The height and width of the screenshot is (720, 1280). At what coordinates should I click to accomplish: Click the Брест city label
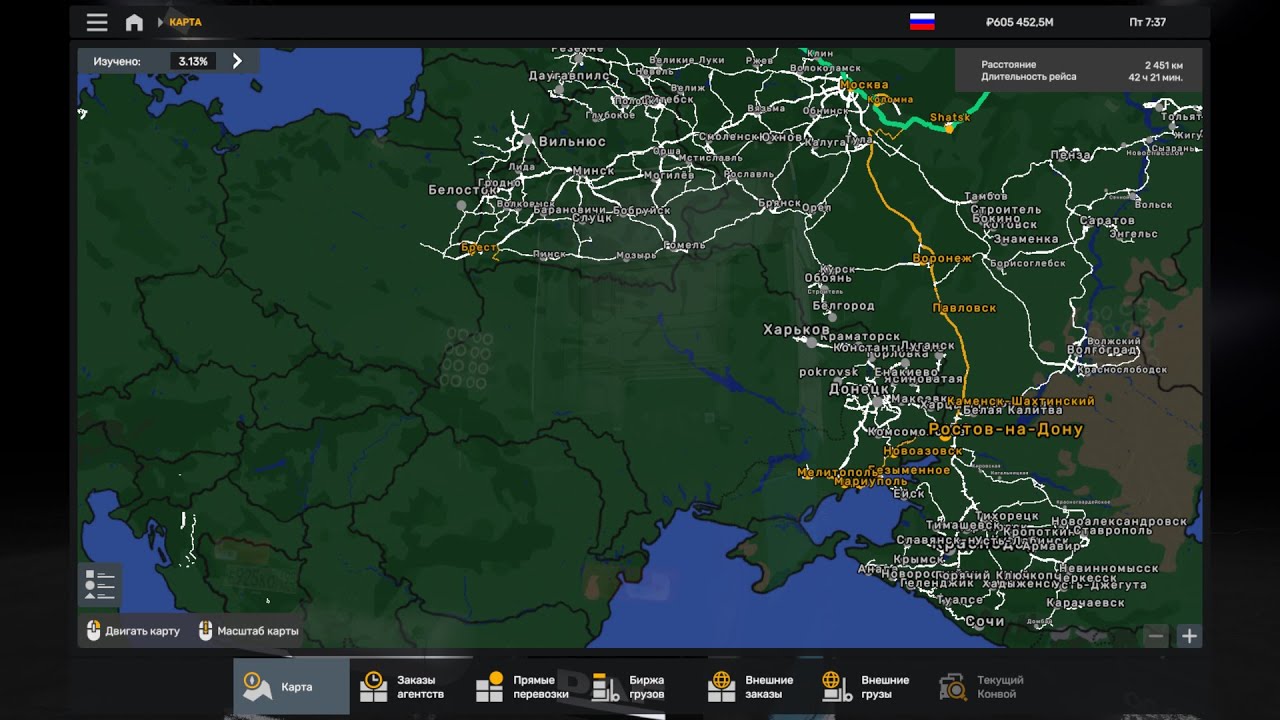[x=480, y=246]
